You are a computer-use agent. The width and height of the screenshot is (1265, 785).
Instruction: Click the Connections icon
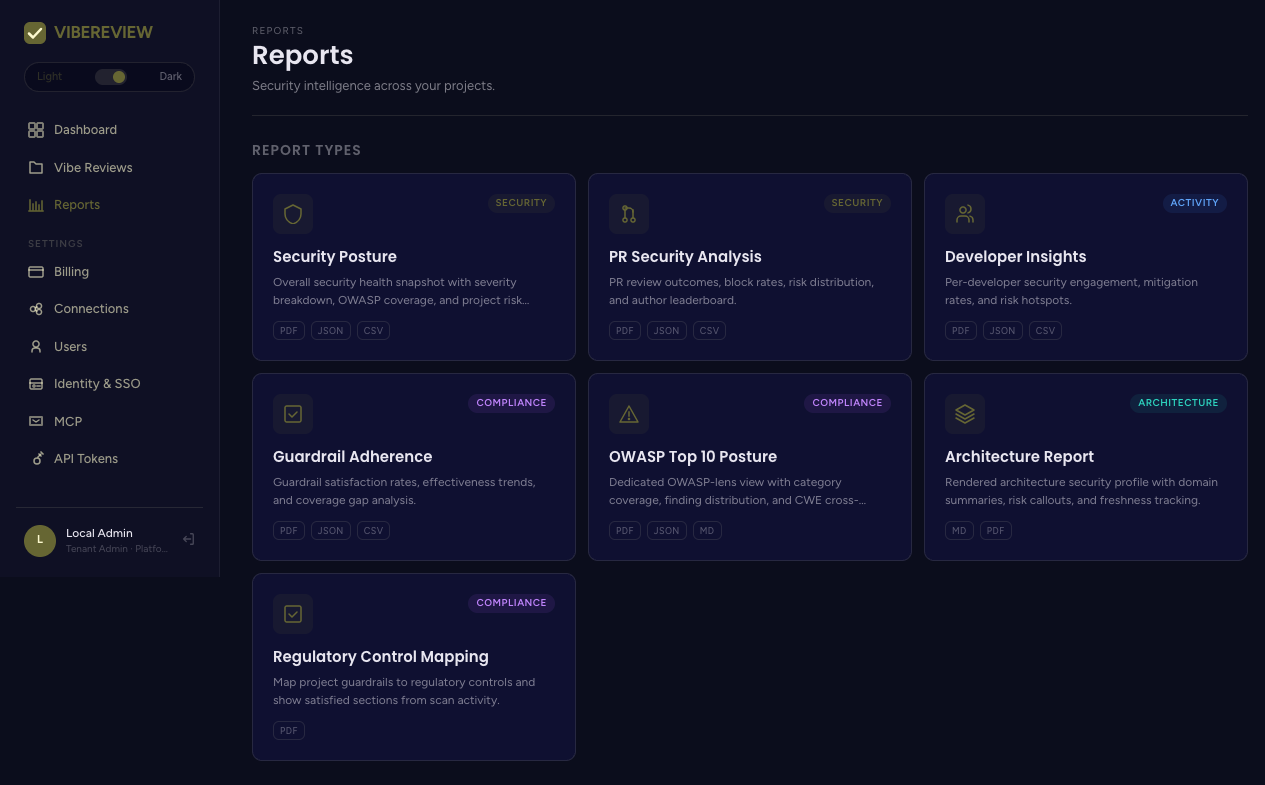click(x=36, y=309)
